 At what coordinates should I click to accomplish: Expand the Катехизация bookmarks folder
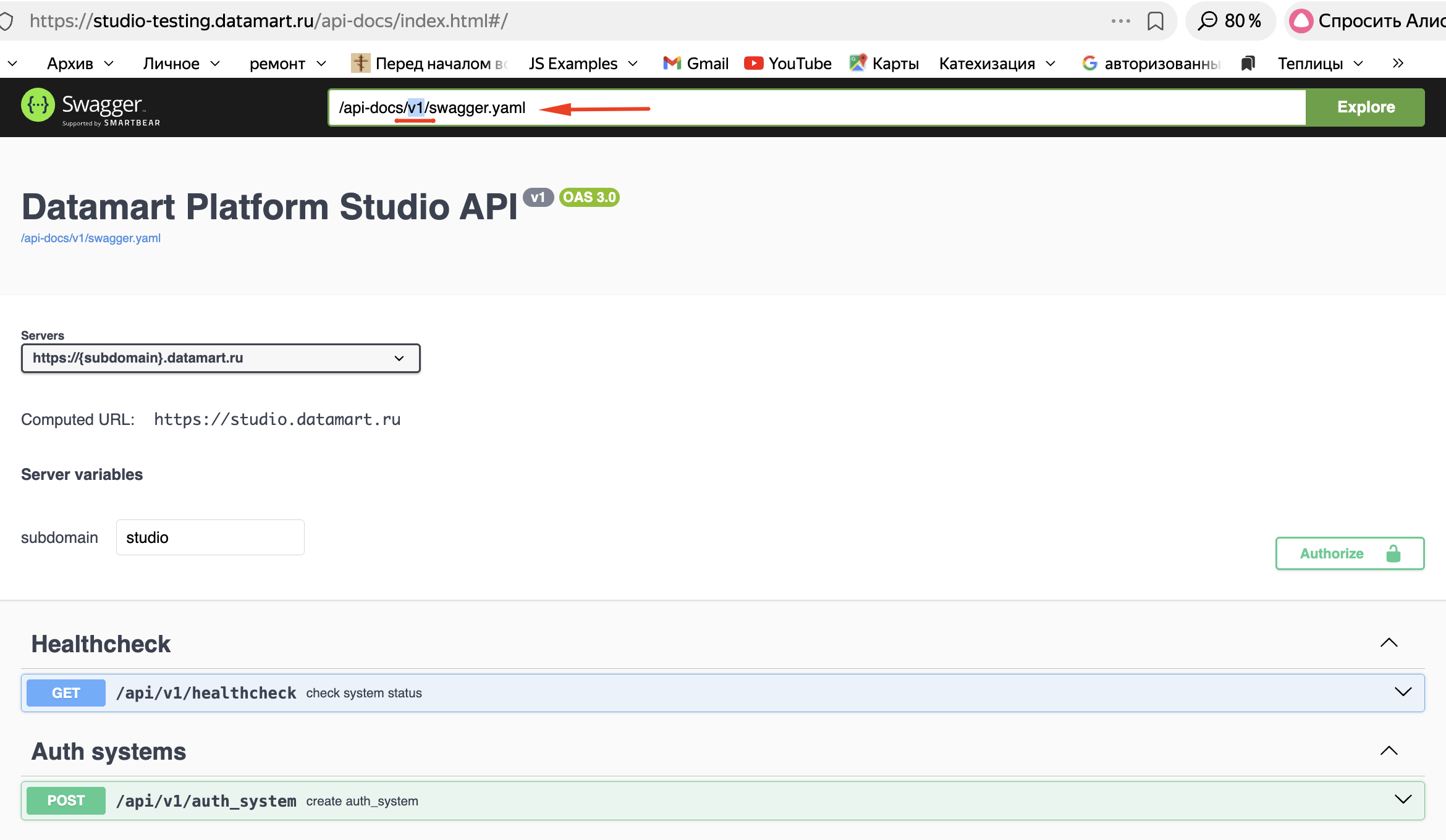click(997, 64)
